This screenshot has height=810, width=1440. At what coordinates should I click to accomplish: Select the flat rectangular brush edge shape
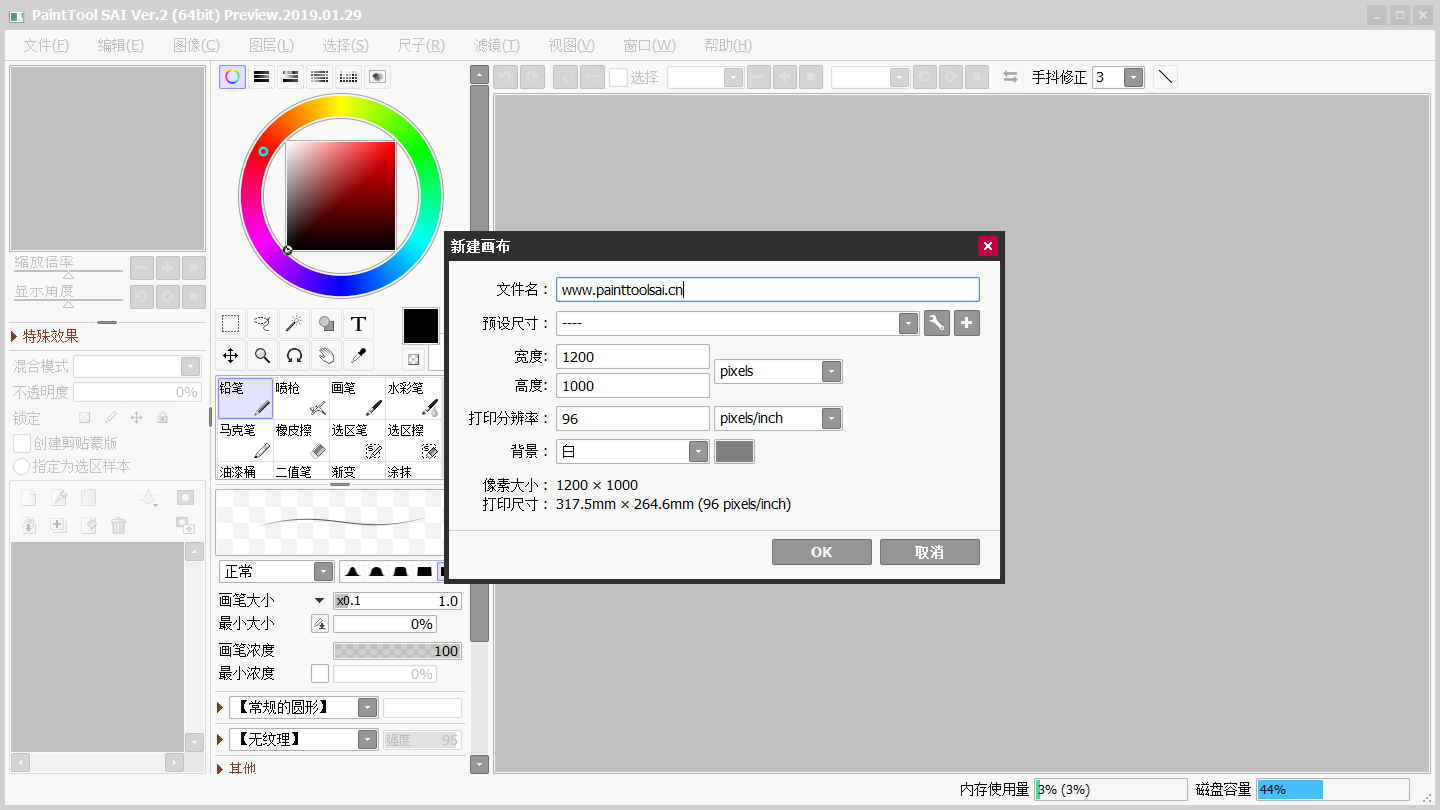[425, 572]
